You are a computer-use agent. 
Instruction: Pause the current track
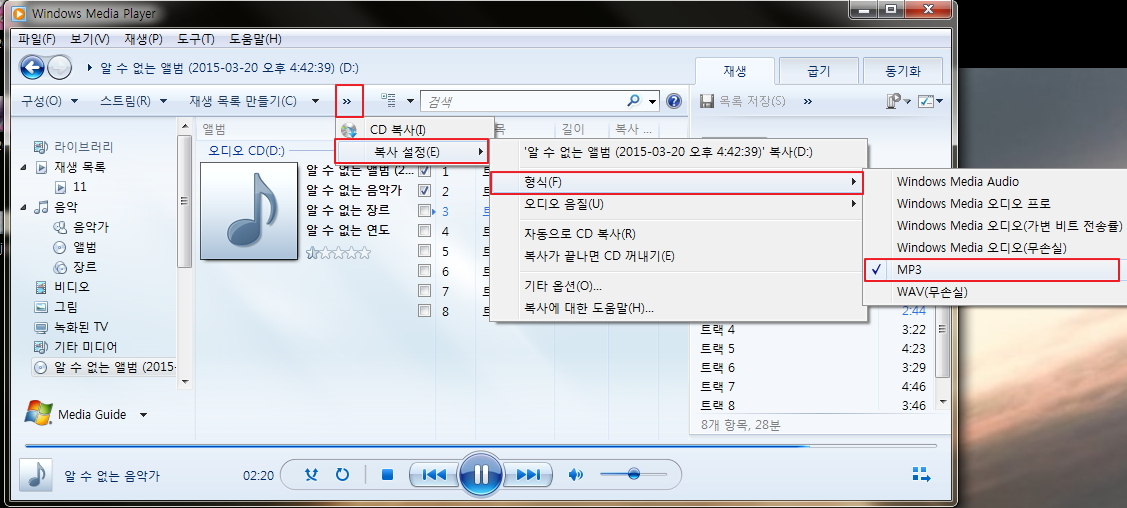coord(481,474)
